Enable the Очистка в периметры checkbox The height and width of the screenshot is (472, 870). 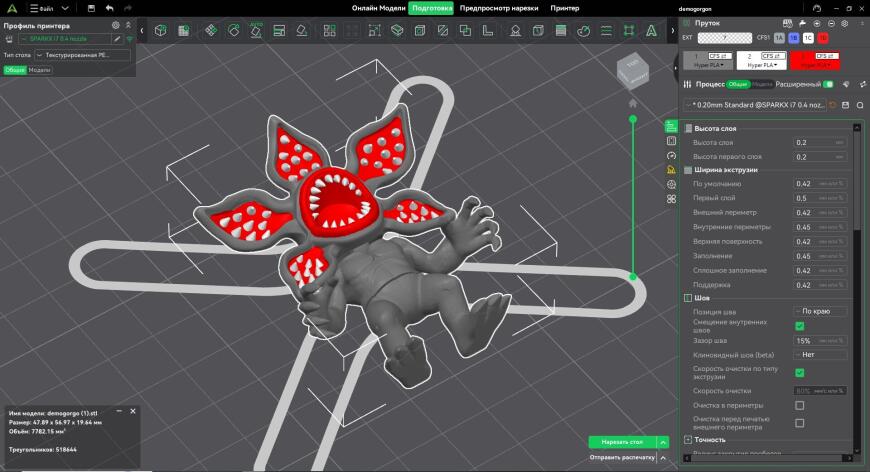[800, 405]
